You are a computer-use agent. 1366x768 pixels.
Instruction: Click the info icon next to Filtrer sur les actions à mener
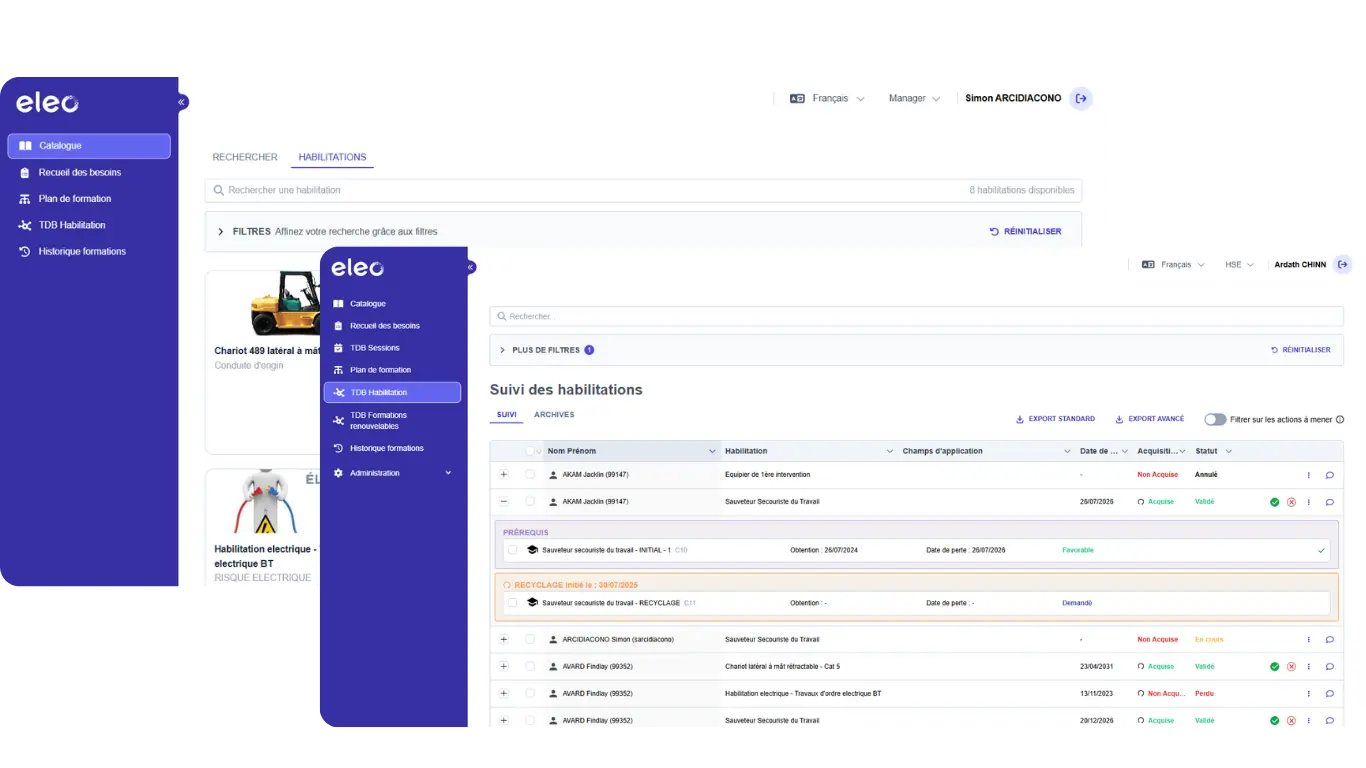pos(1340,420)
